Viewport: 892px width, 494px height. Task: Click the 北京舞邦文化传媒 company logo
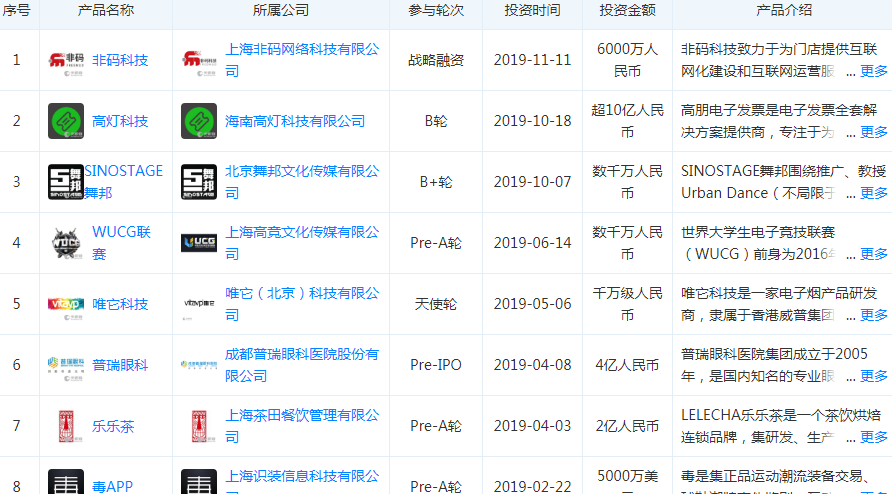click(199, 182)
